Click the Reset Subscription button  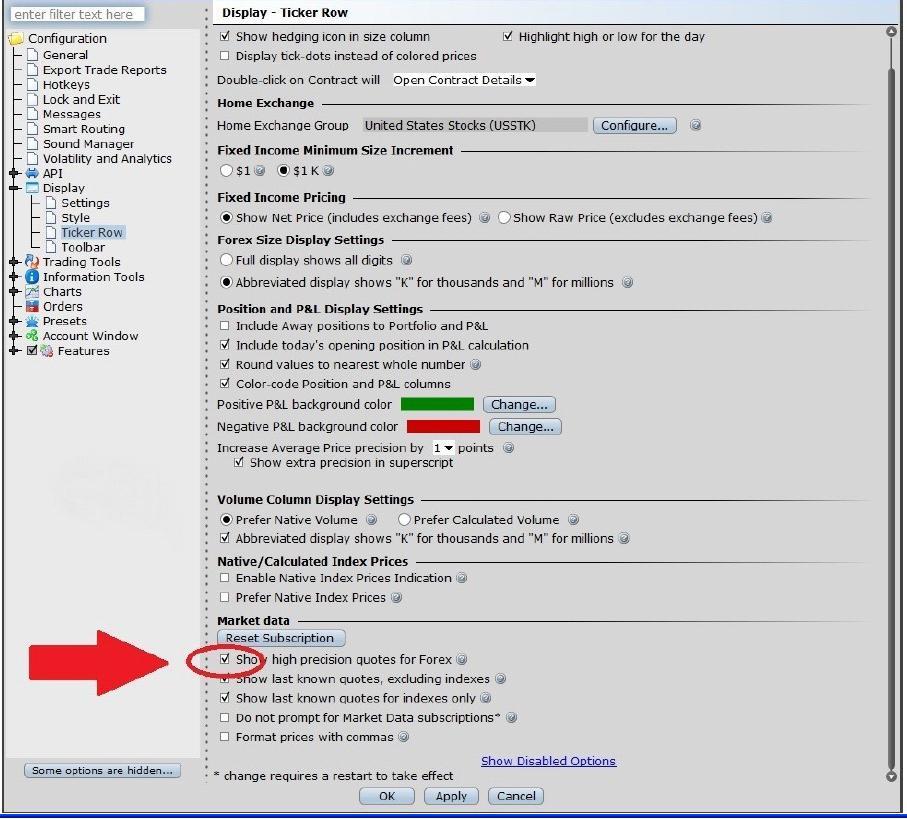(x=281, y=638)
